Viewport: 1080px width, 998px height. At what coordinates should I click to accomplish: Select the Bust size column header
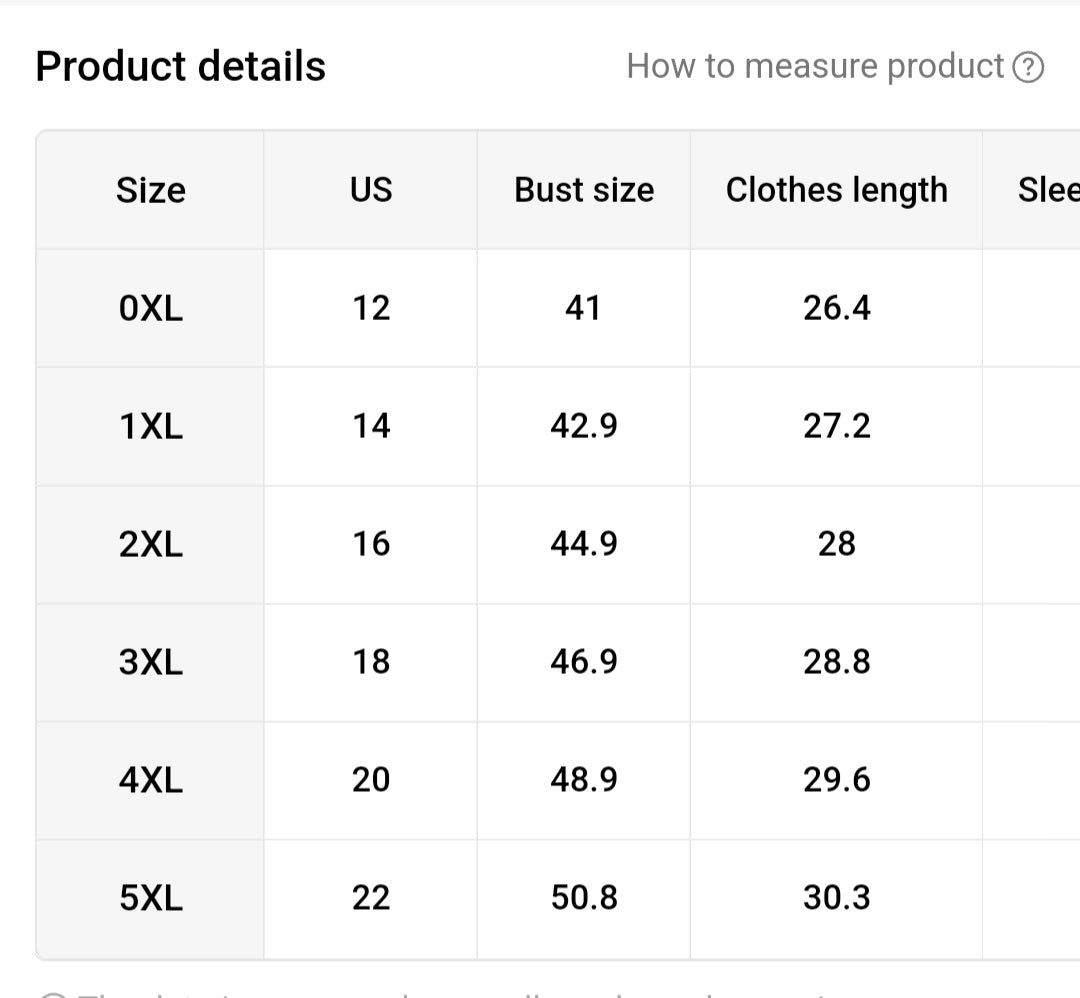tap(584, 189)
